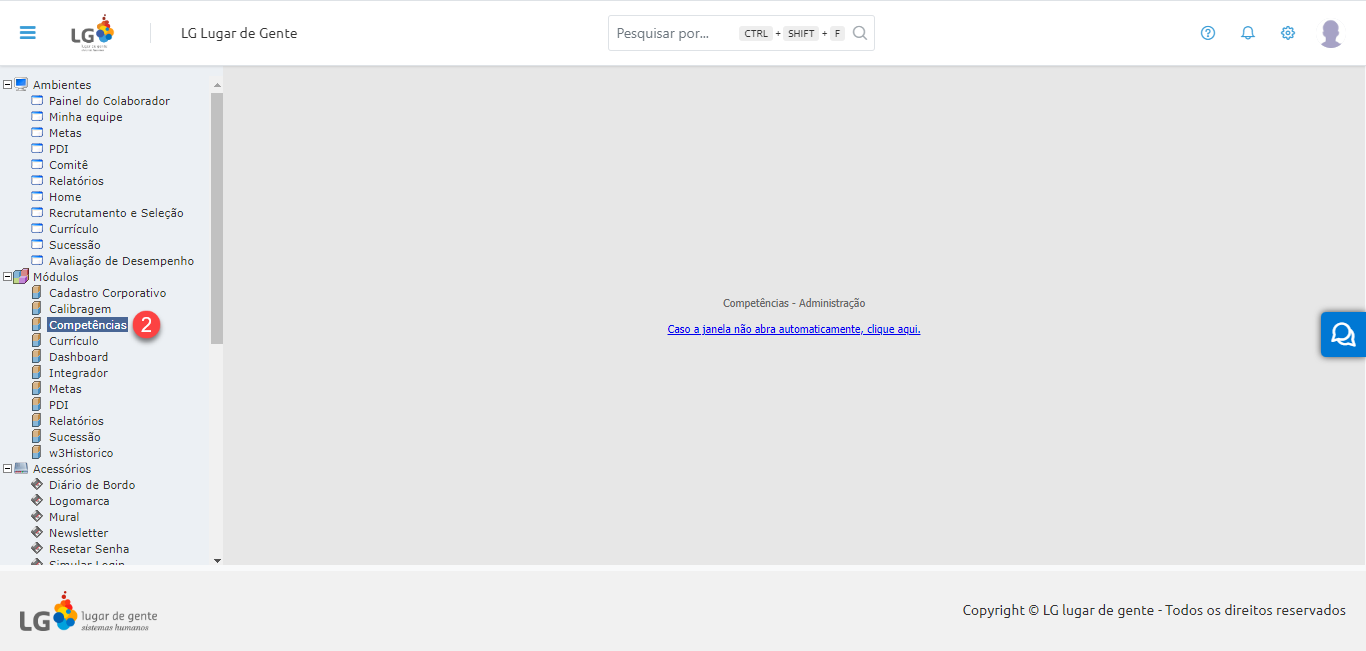Open the user avatar profile

pyautogui.click(x=1331, y=33)
